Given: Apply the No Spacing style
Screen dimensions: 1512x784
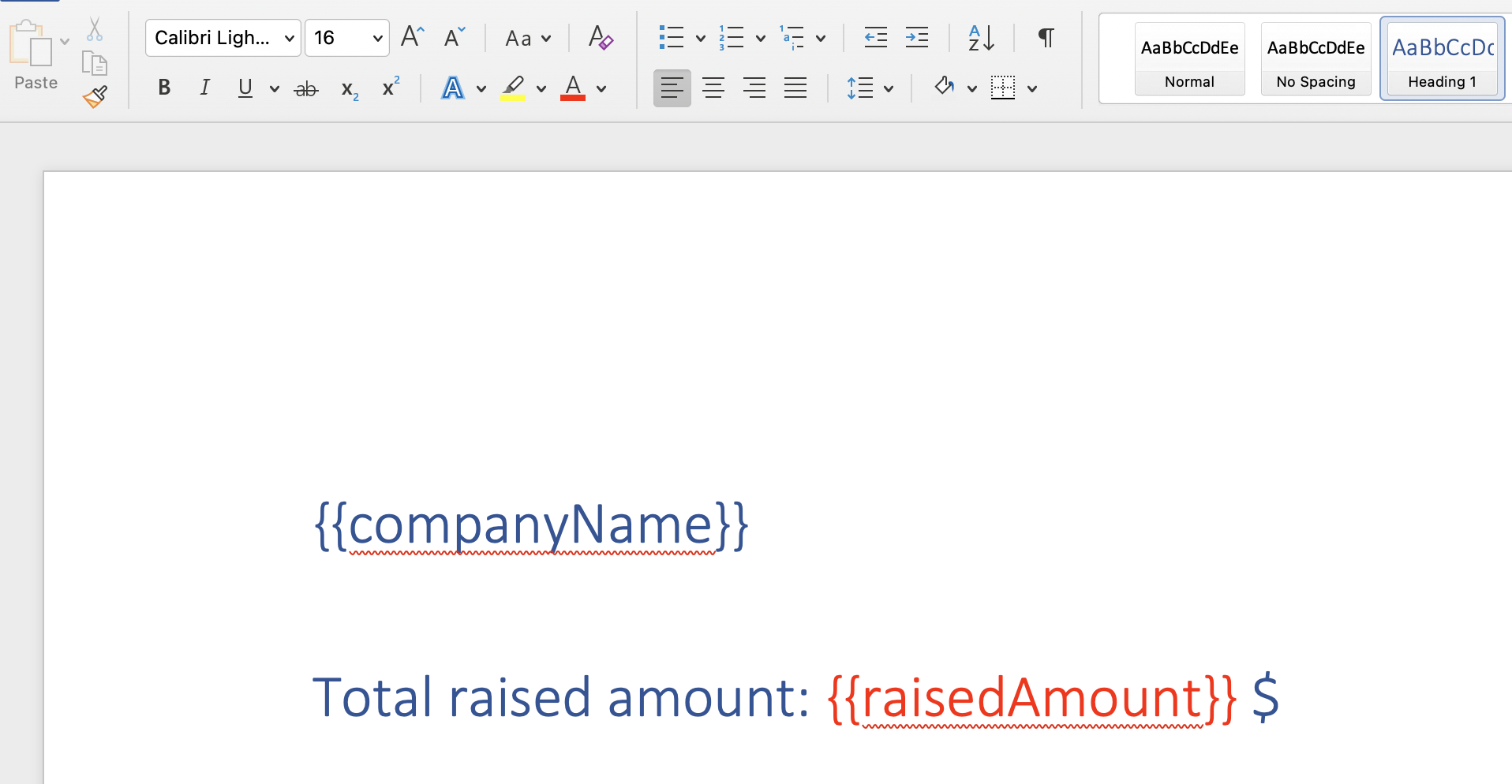Looking at the screenshot, I should pos(1316,59).
